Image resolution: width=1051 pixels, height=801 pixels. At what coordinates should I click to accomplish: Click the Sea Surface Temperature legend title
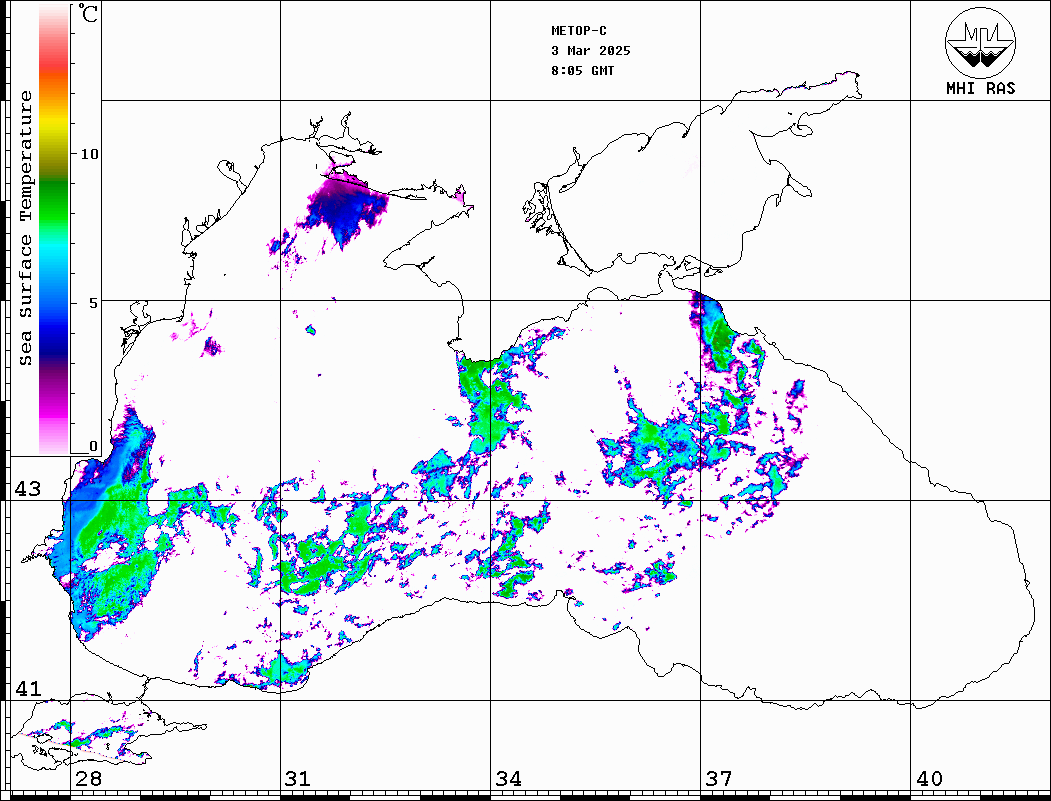click(x=25, y=228)
